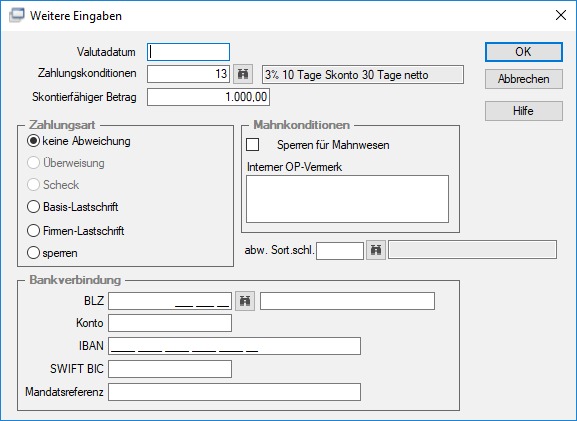Open abw. Sort.schl. lookup binoculars icon
Viewport: 577px width, 421px height.
coord(376,251)
